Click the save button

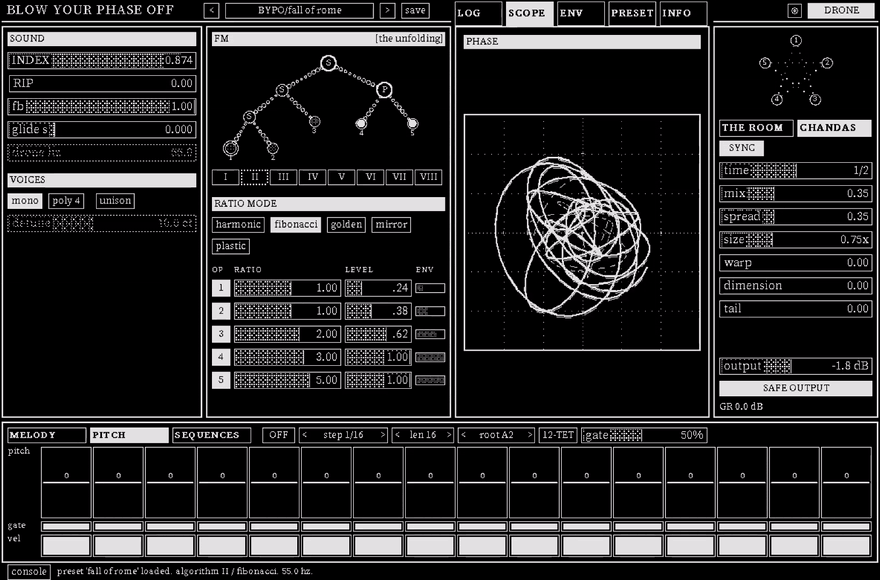[415, 11]
